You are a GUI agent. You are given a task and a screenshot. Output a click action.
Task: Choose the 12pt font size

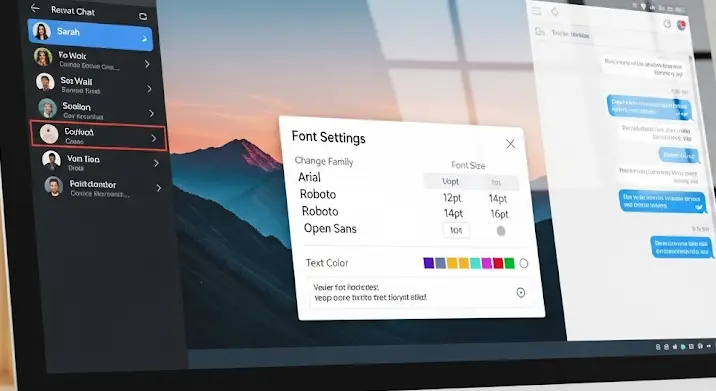point(452,198)
